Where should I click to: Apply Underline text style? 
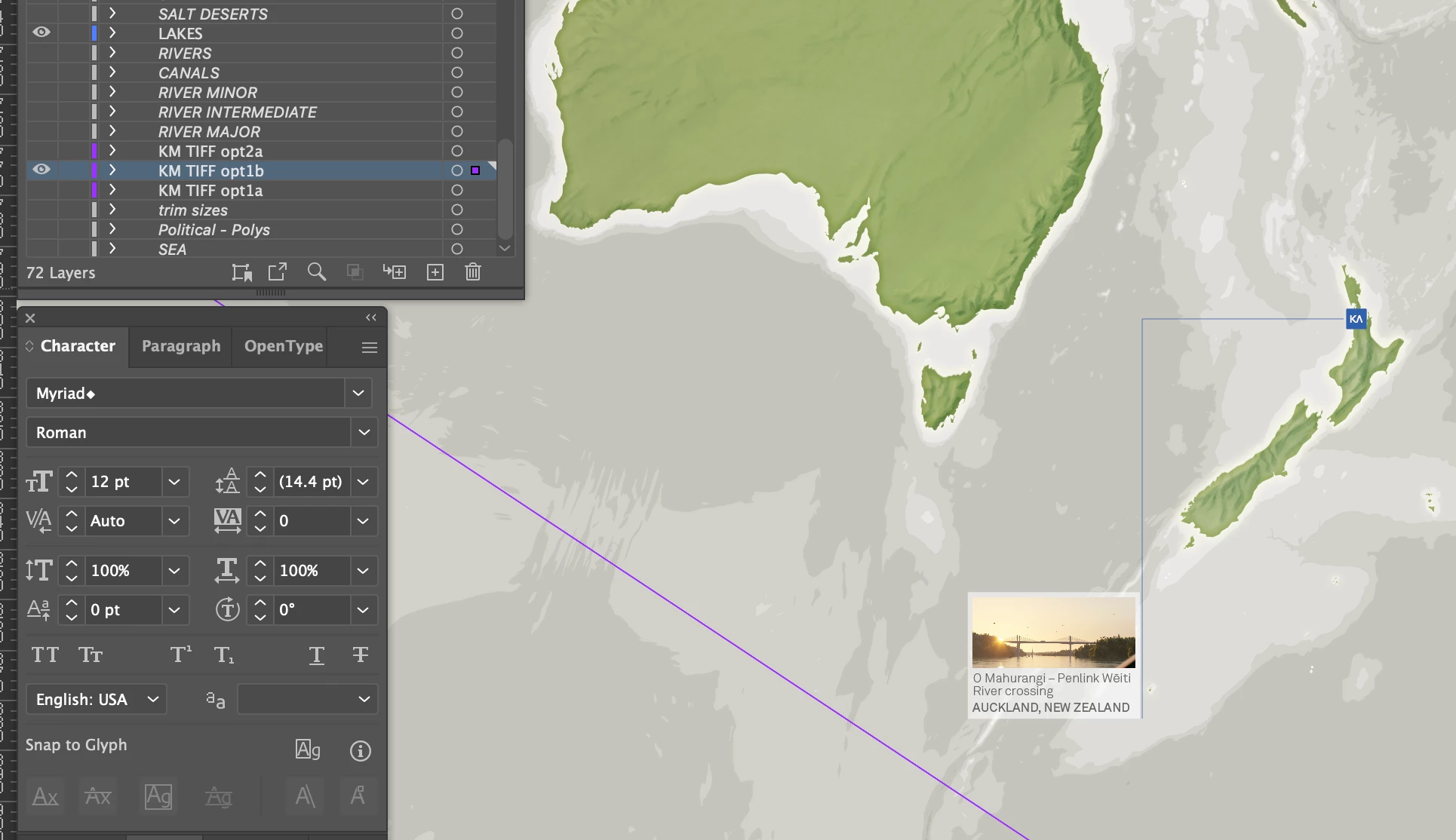[x=317, y=655]
